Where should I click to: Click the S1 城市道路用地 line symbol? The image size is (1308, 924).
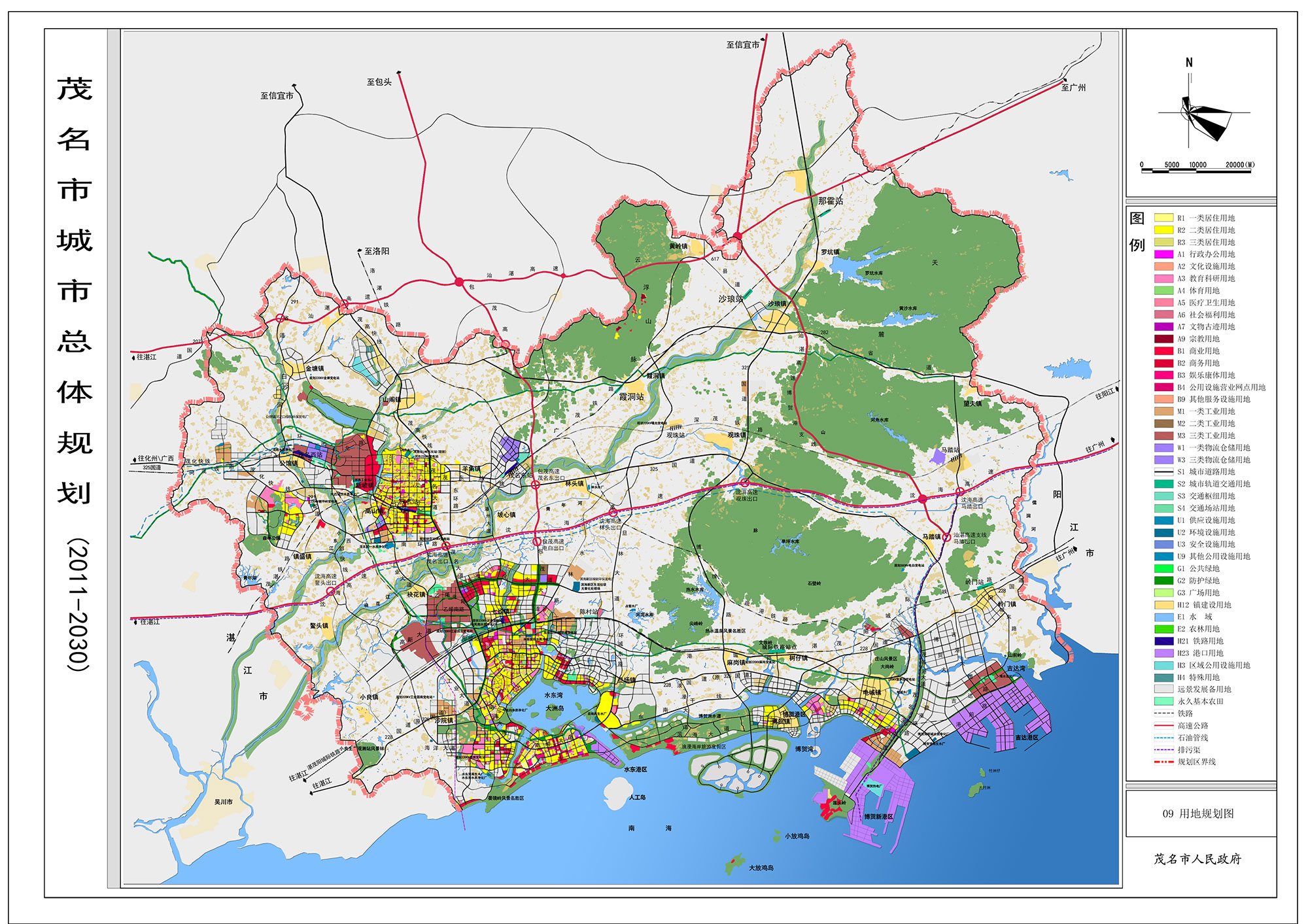pyautogui.click(x=1163, y=471)
